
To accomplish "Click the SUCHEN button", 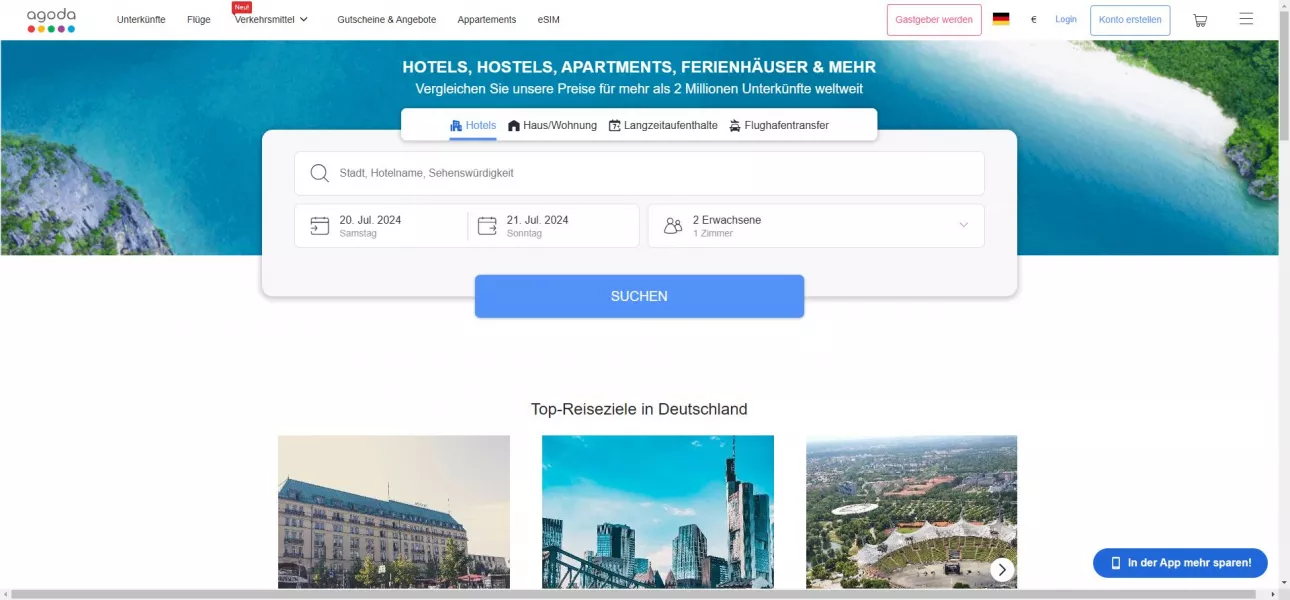I will [639, 296].
